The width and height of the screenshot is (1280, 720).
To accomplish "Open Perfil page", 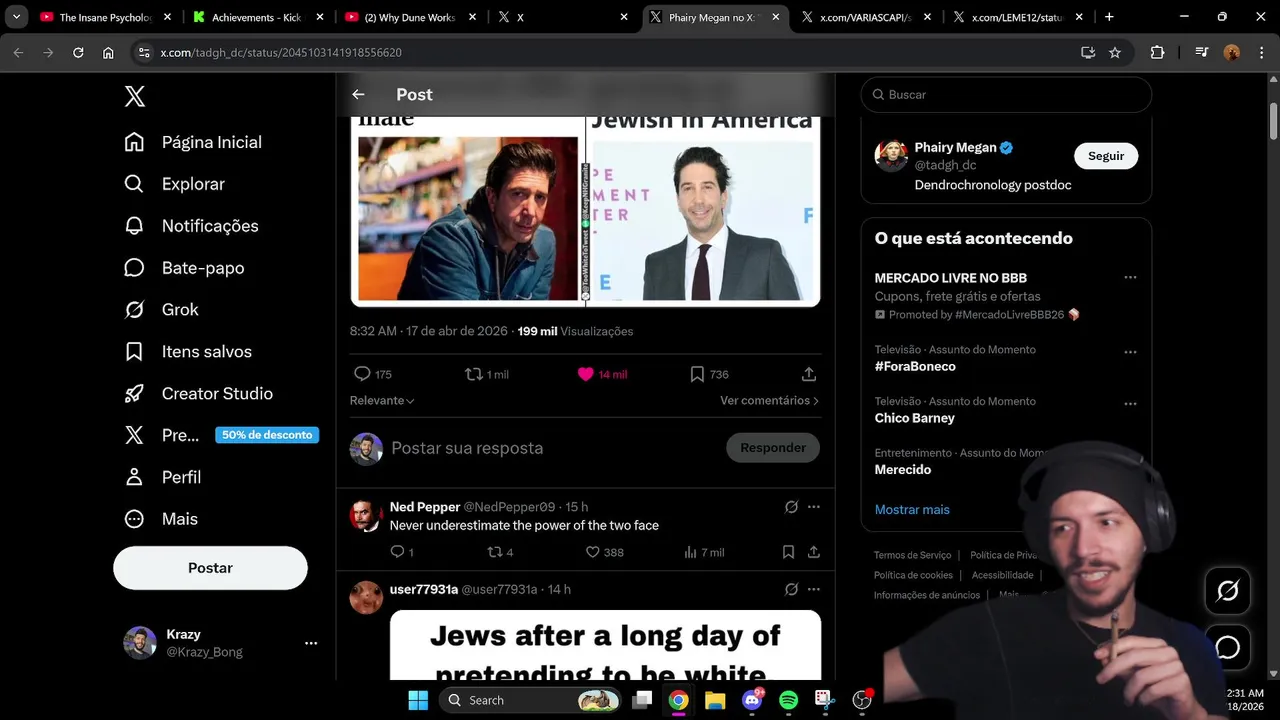I will point(162,477).
